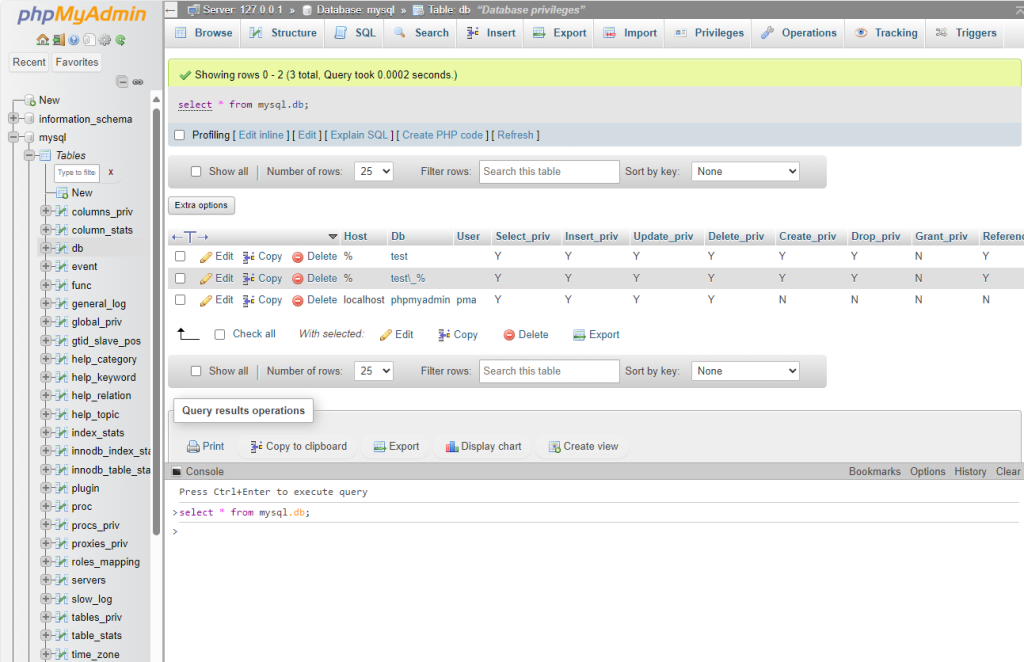
Task: Reload the navigation panel with the green refresh icon
Action: pyautogui.click(x=121, y=39)
